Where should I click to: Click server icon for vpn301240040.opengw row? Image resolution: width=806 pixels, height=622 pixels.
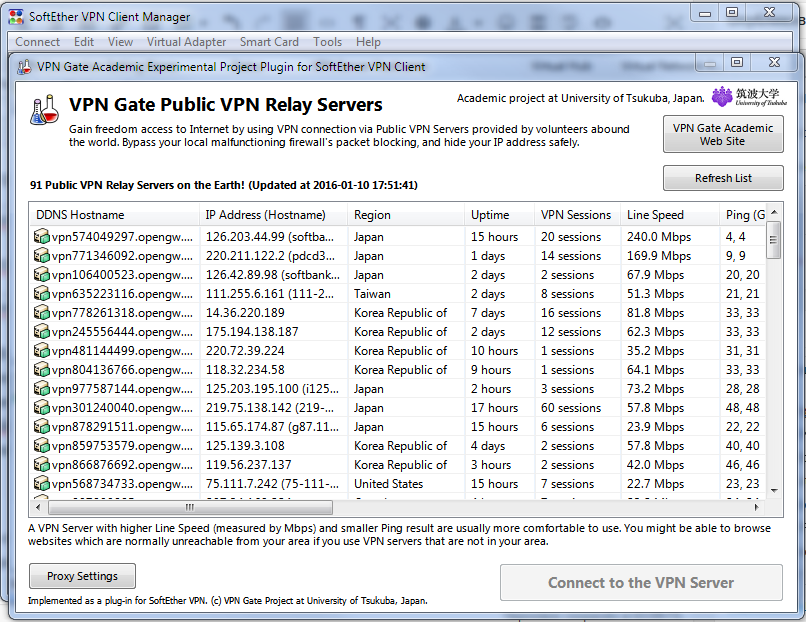click(x=41, y=408)
